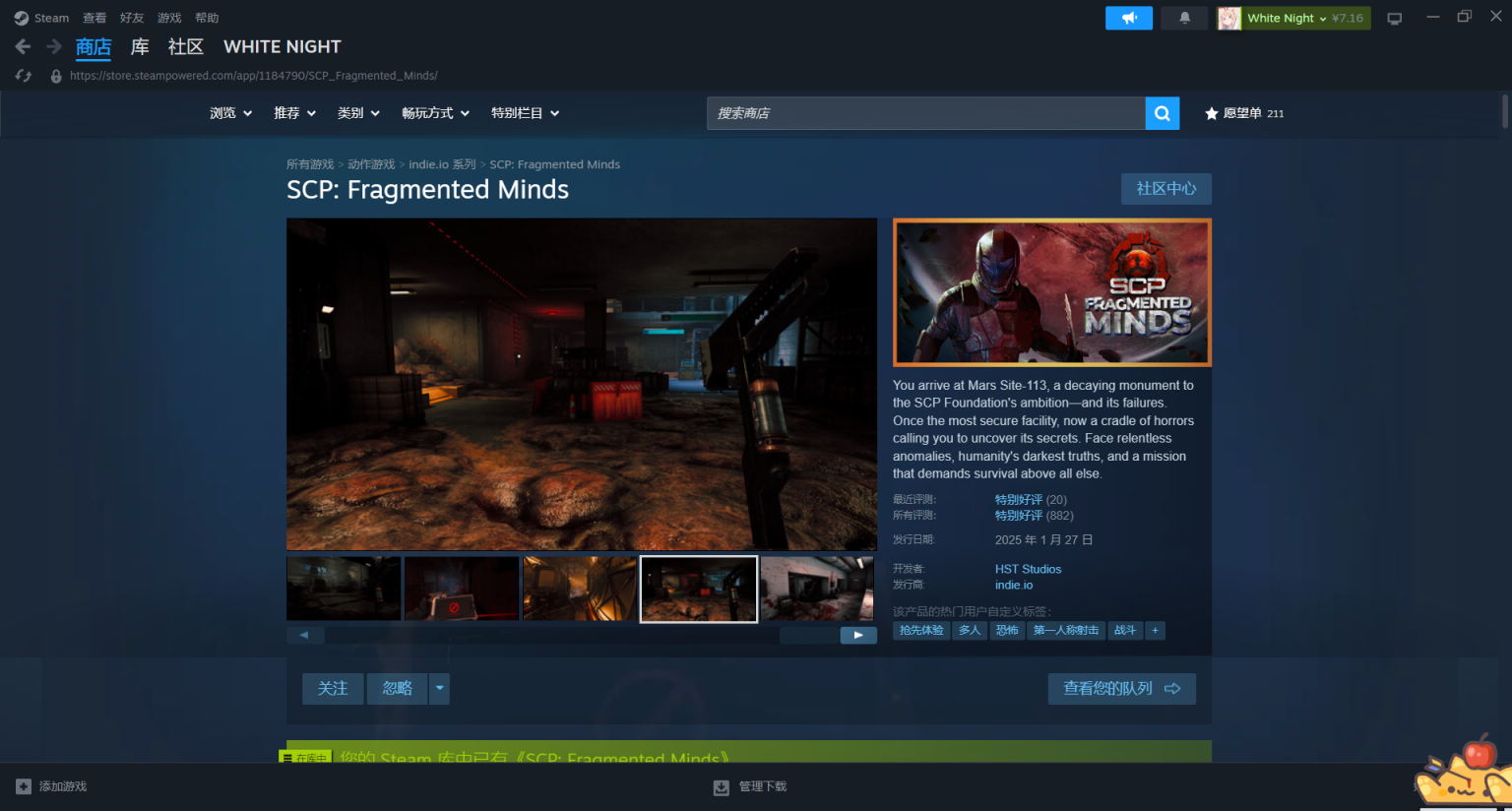Click the plus icon to add a tag
This screenshot has width=1512, height=811.
[x=1155, y=630]
